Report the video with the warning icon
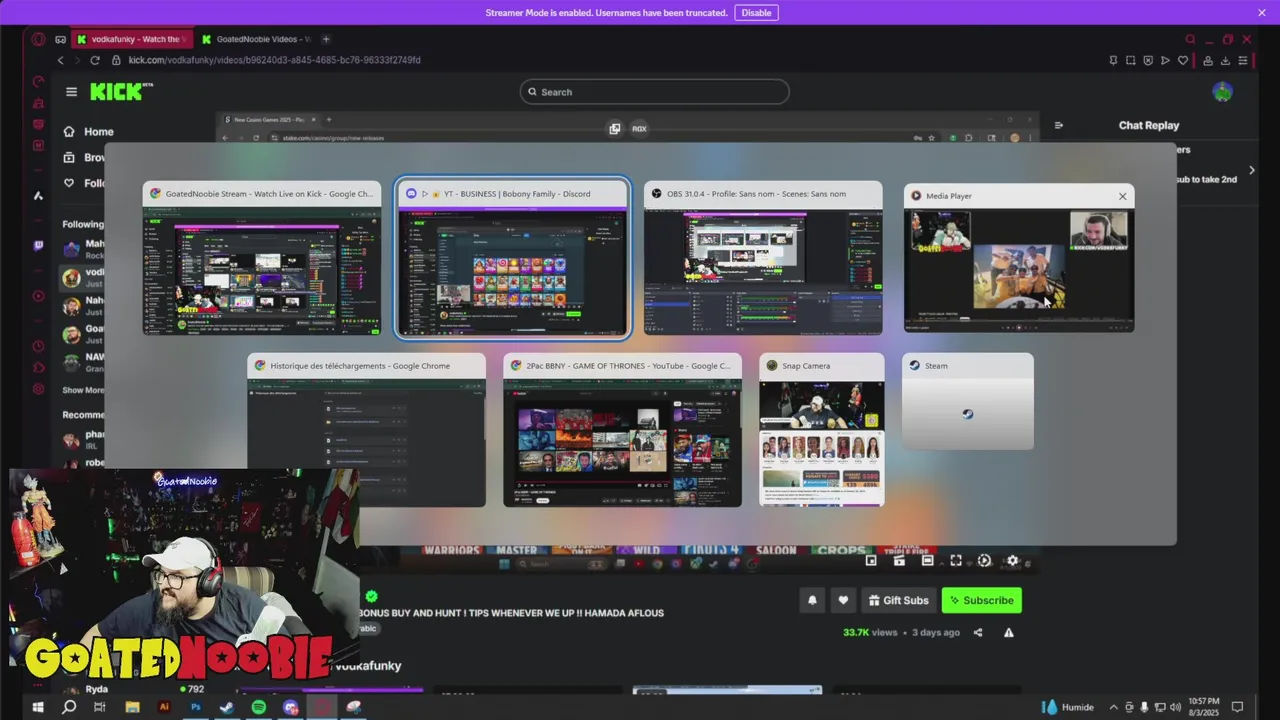 pos(1008,632)
